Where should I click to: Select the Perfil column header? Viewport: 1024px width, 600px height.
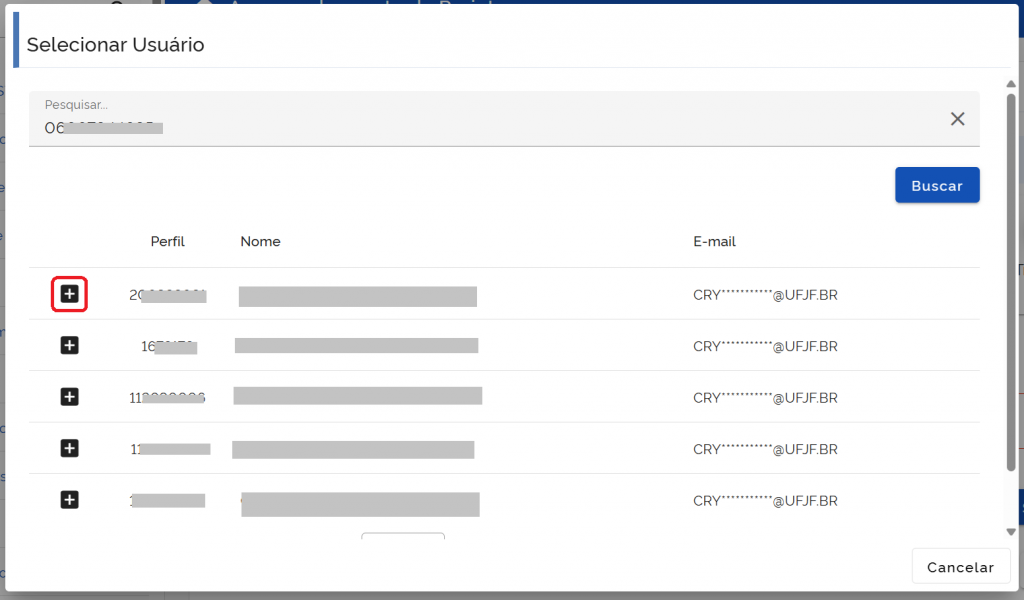pyautogui.click(x=168, y=241)
